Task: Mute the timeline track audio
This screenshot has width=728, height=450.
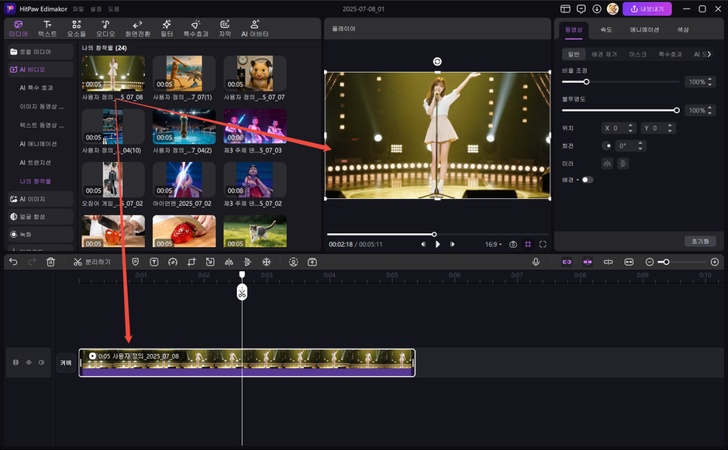Action: pos(41,362)
